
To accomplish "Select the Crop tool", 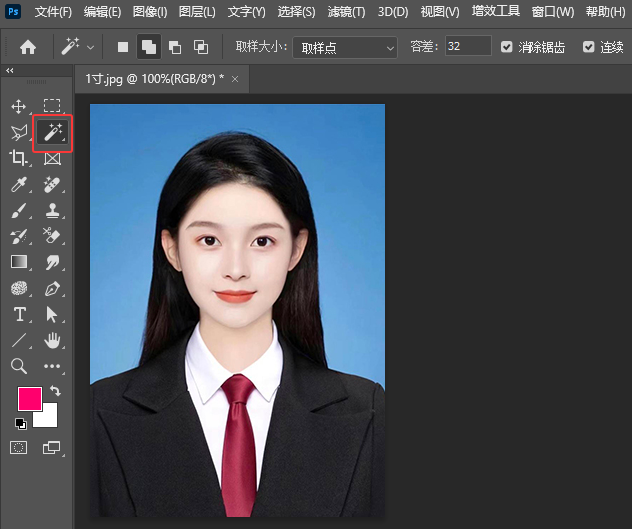I will click(18, 158).
